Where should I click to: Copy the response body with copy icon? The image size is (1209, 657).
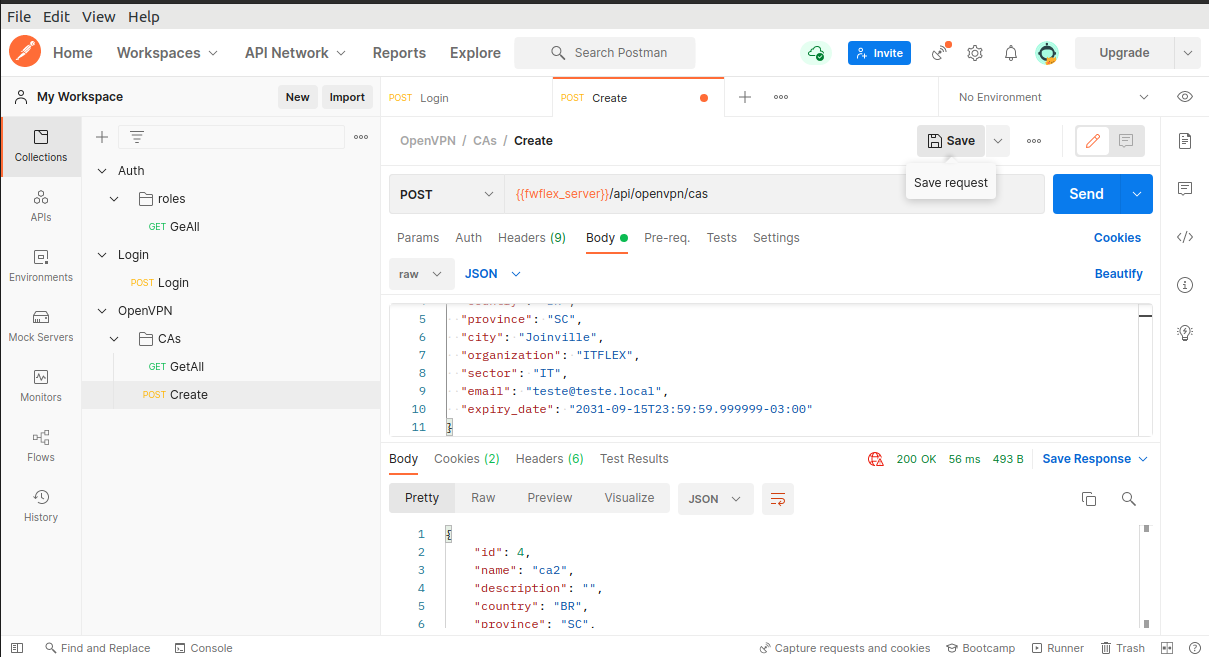[1089, 499]
